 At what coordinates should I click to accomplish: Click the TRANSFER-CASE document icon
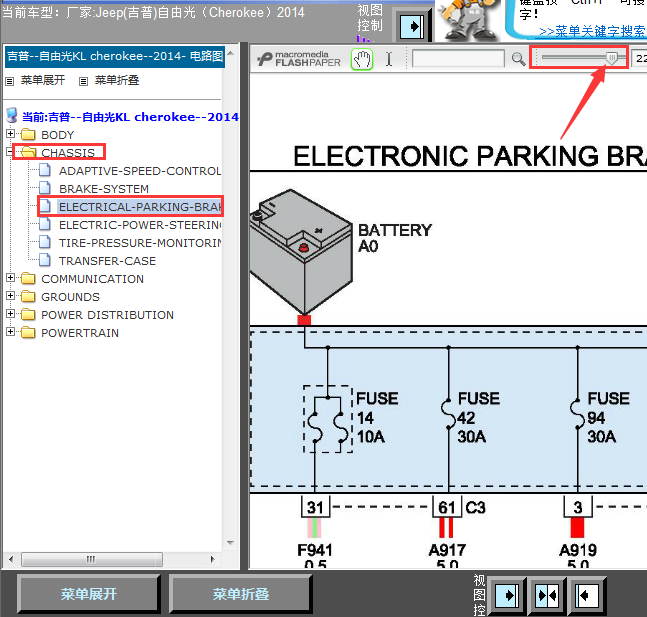pos(45,260)
